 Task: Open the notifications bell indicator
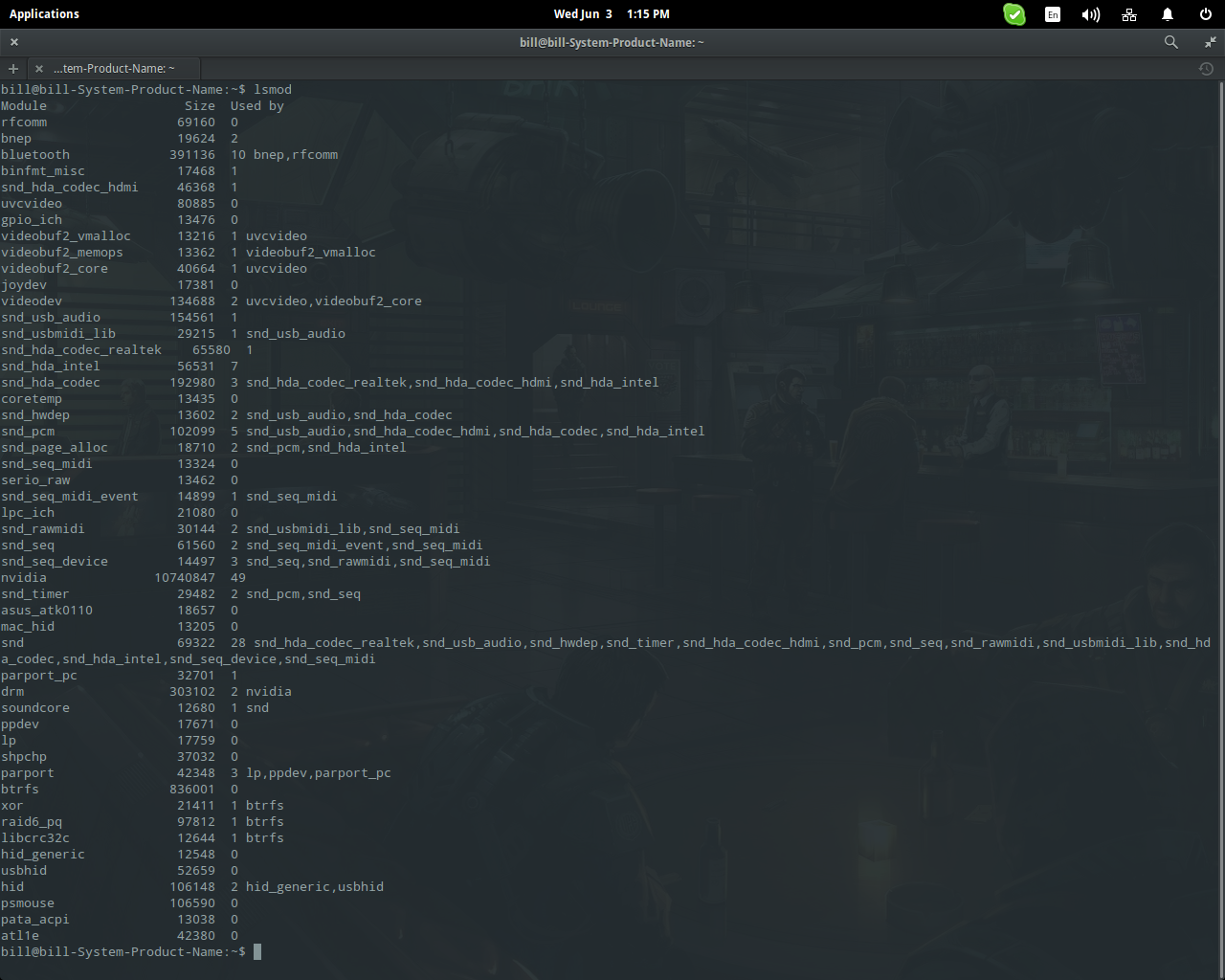(1168, 14)
